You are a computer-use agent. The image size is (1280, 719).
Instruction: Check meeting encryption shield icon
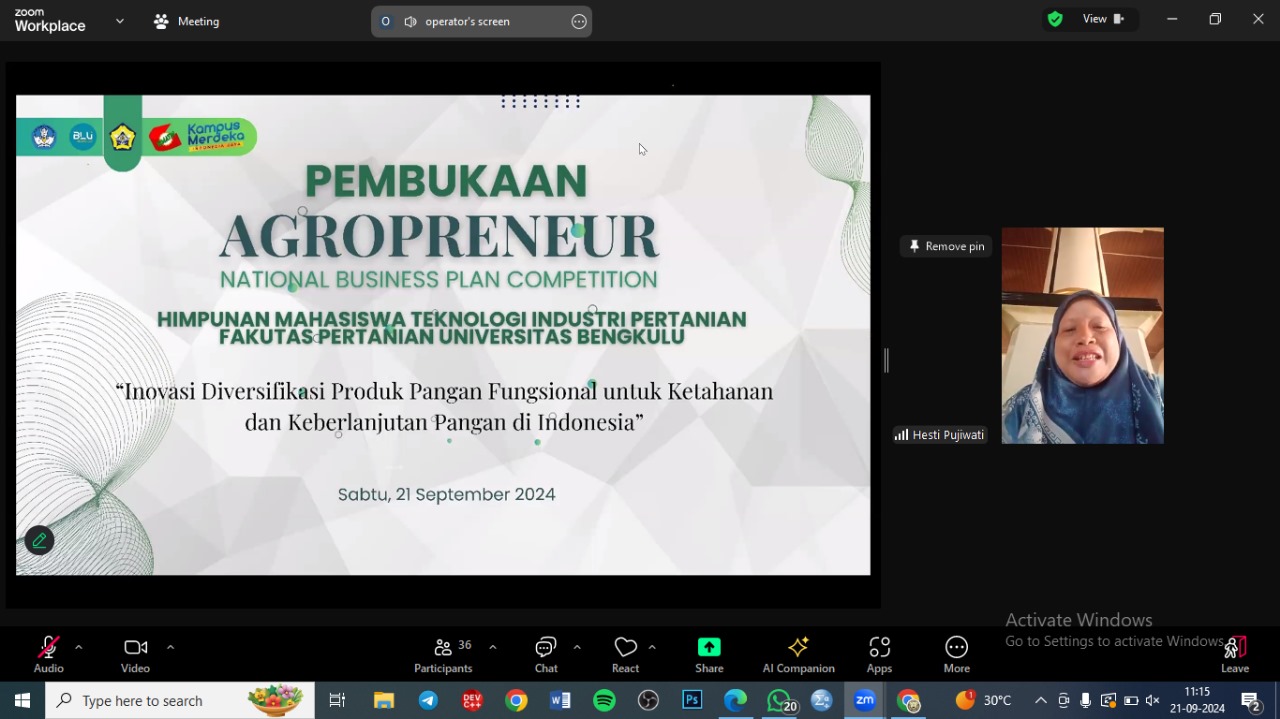pos(1055,19)
